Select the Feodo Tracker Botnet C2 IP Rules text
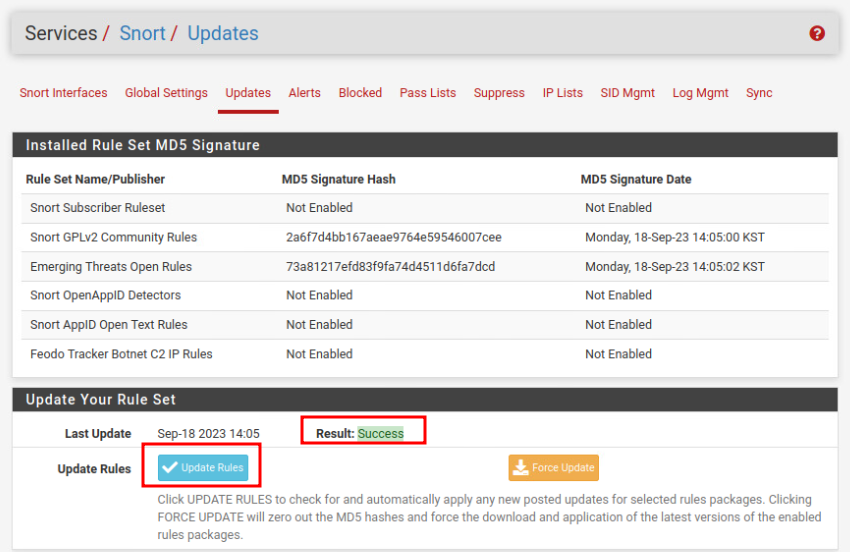This screenshot has height=552, width=850. (121, 354)
